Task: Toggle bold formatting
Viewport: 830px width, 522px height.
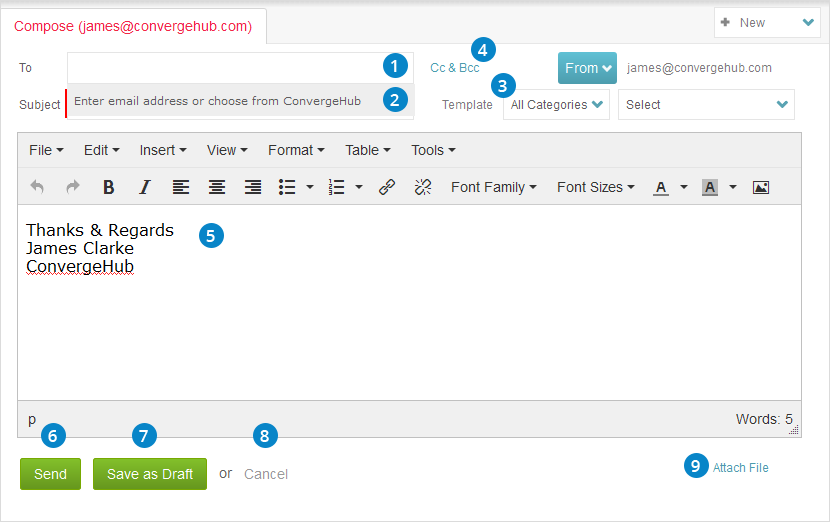Action: pos(109,187)
